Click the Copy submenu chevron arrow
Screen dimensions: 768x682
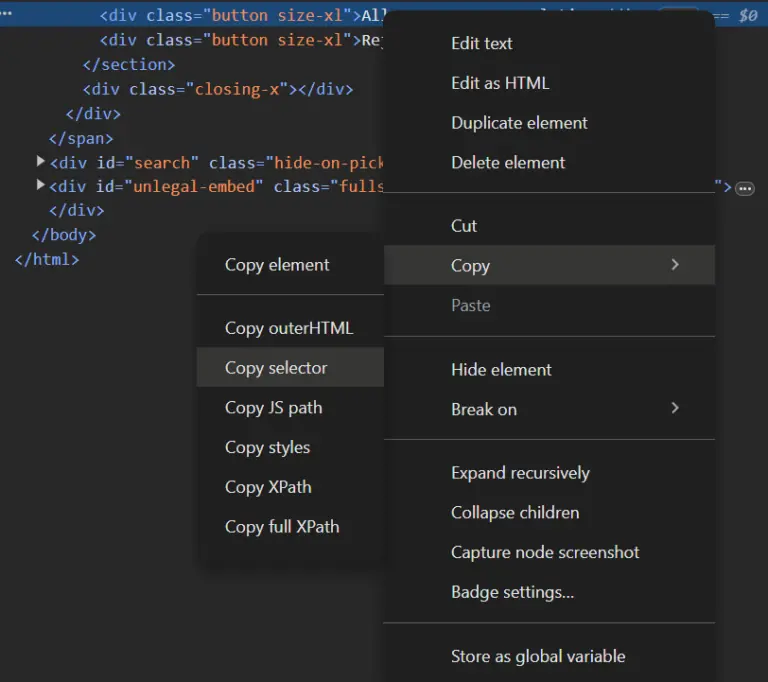click(x=675, y=265)
